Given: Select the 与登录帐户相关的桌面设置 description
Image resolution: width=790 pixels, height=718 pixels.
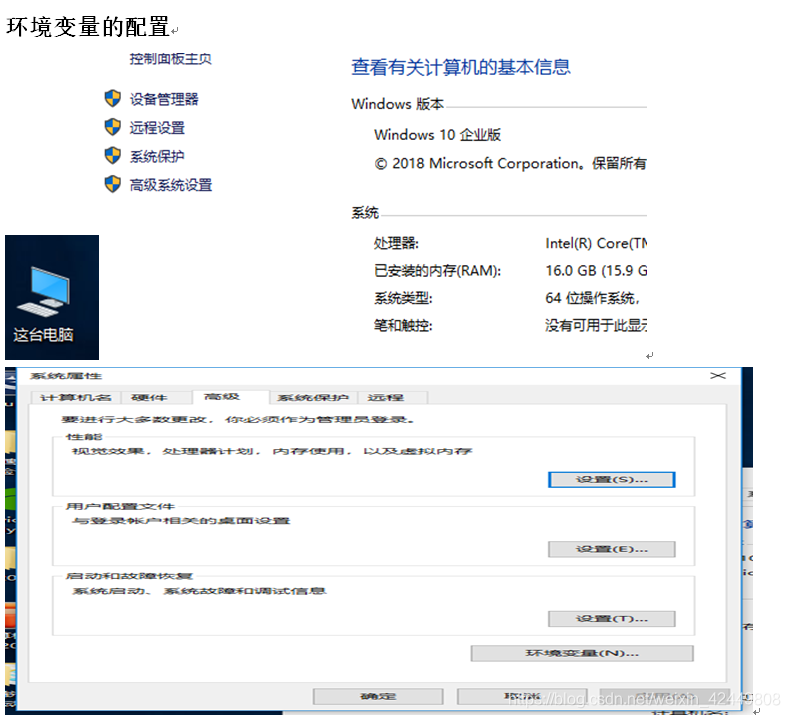Looking at the screenshot, I should pos(181,520).
